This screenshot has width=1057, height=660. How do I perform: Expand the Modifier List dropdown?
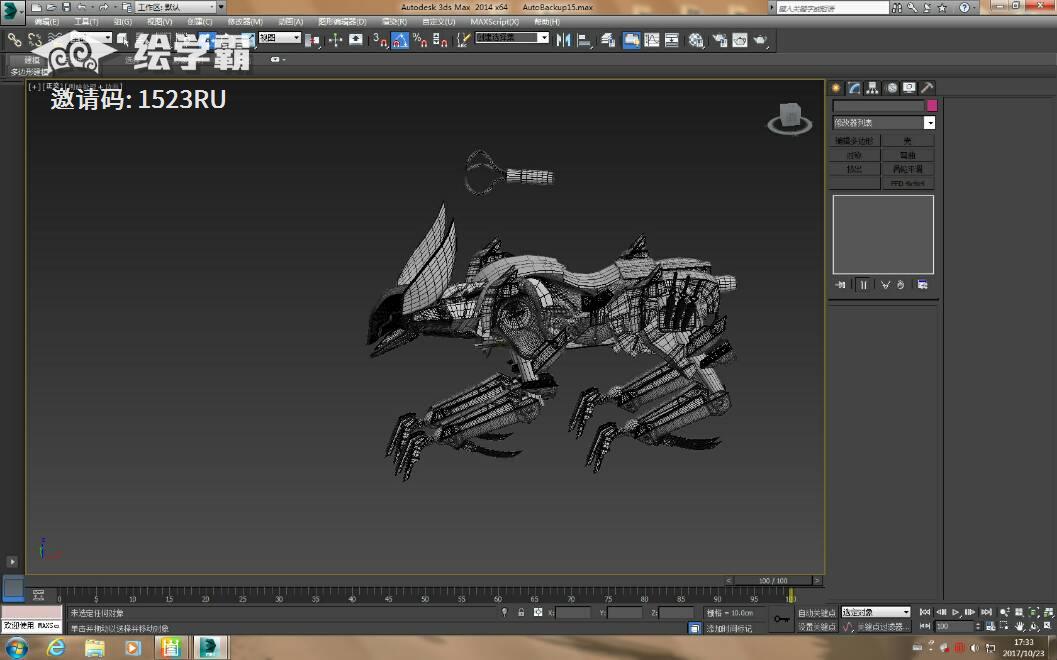[929, 123]
